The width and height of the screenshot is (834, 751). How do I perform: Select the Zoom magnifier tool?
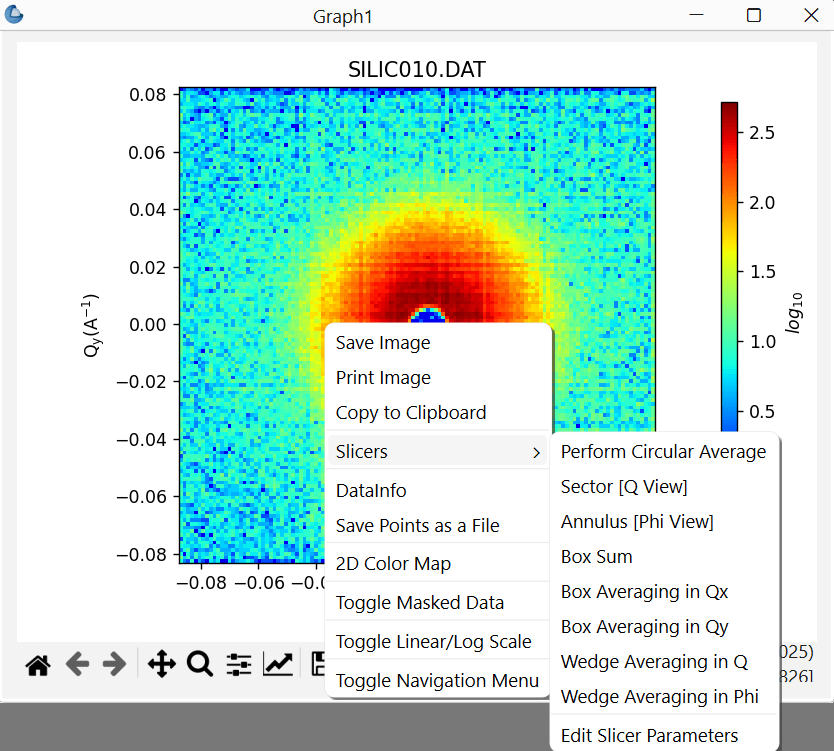[200, 664]
